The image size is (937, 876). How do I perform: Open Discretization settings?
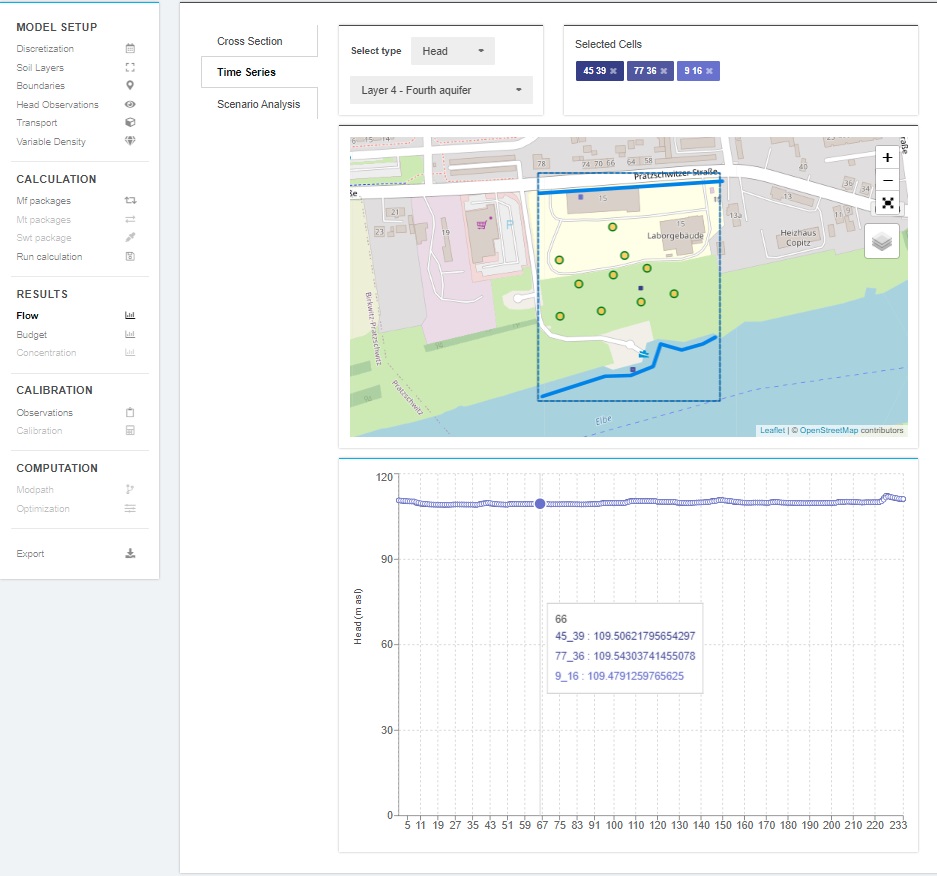click(131, 48)
